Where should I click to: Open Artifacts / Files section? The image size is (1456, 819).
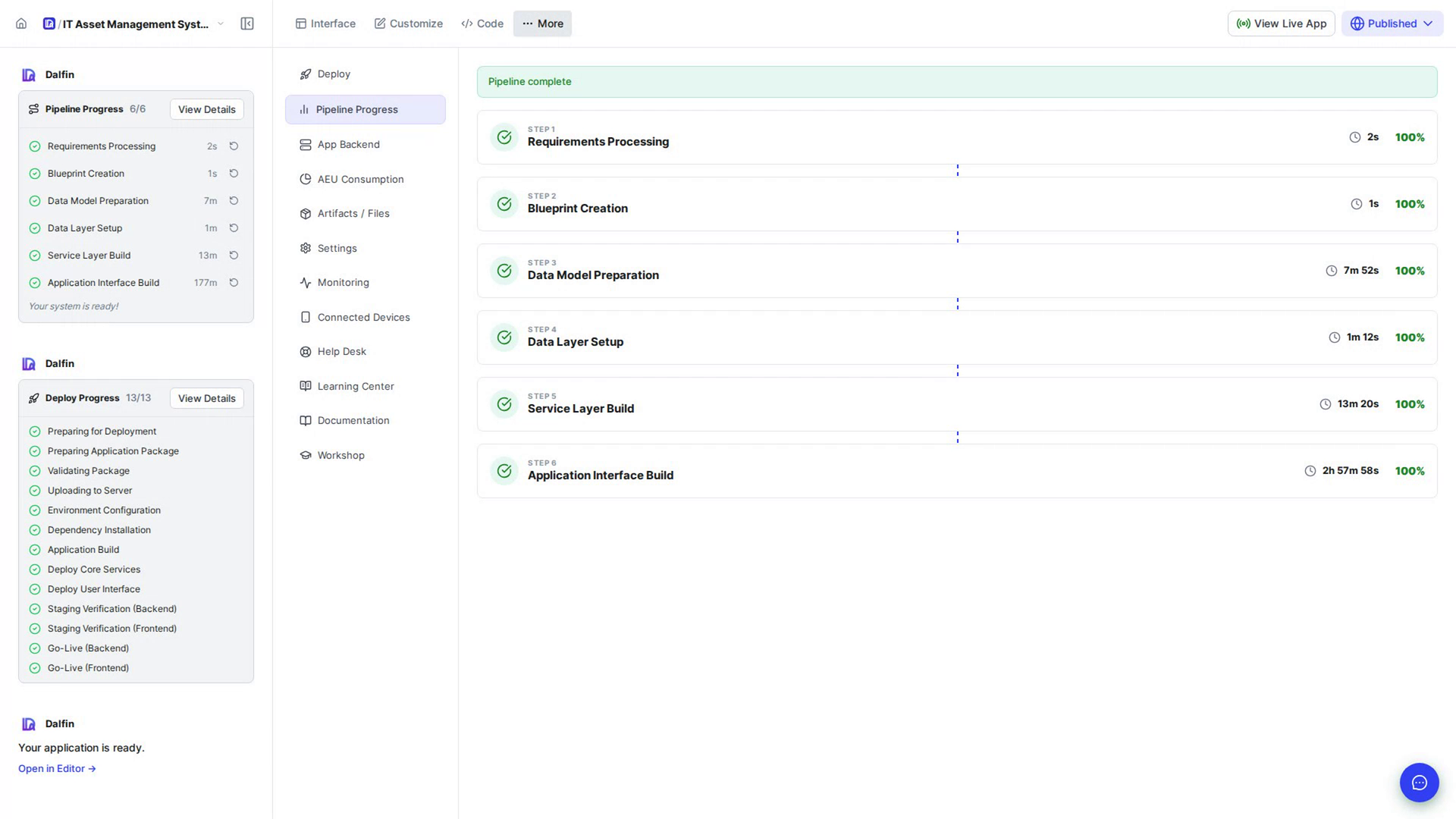pos(365,214)
